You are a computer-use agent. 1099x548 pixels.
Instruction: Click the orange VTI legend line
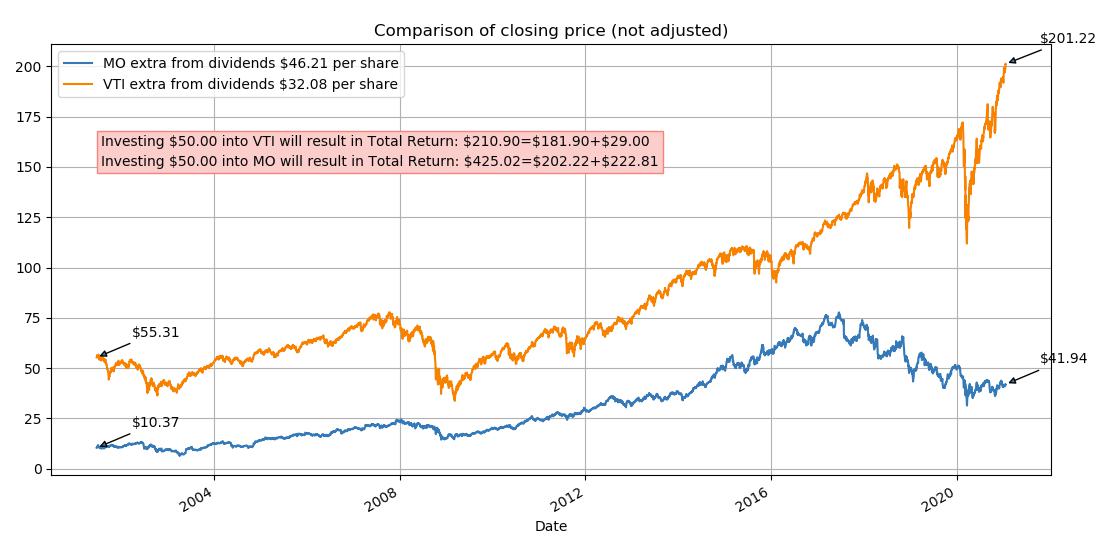point(79,84)
